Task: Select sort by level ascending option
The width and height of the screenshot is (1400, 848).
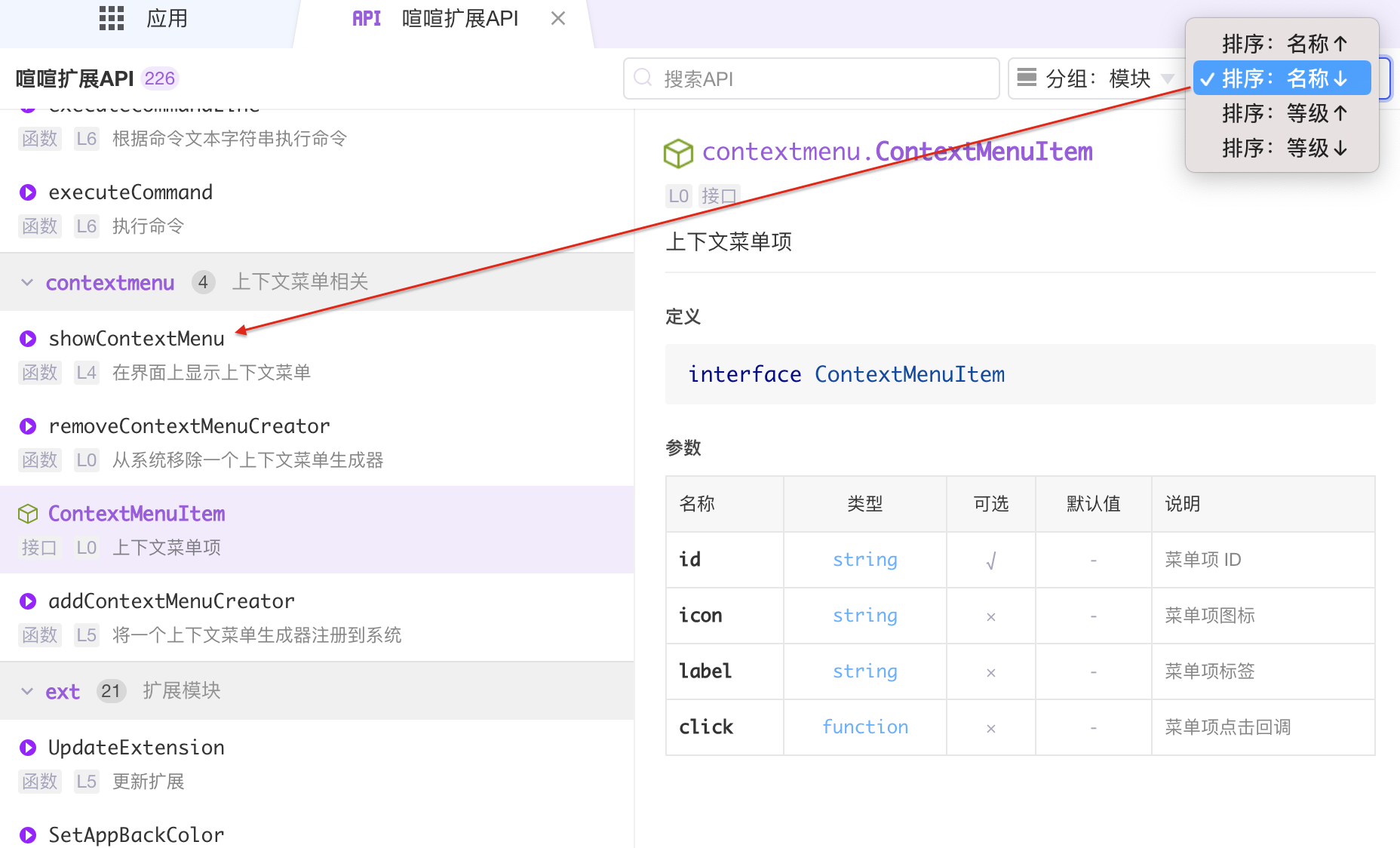Action: click(x=1282, y=113)
